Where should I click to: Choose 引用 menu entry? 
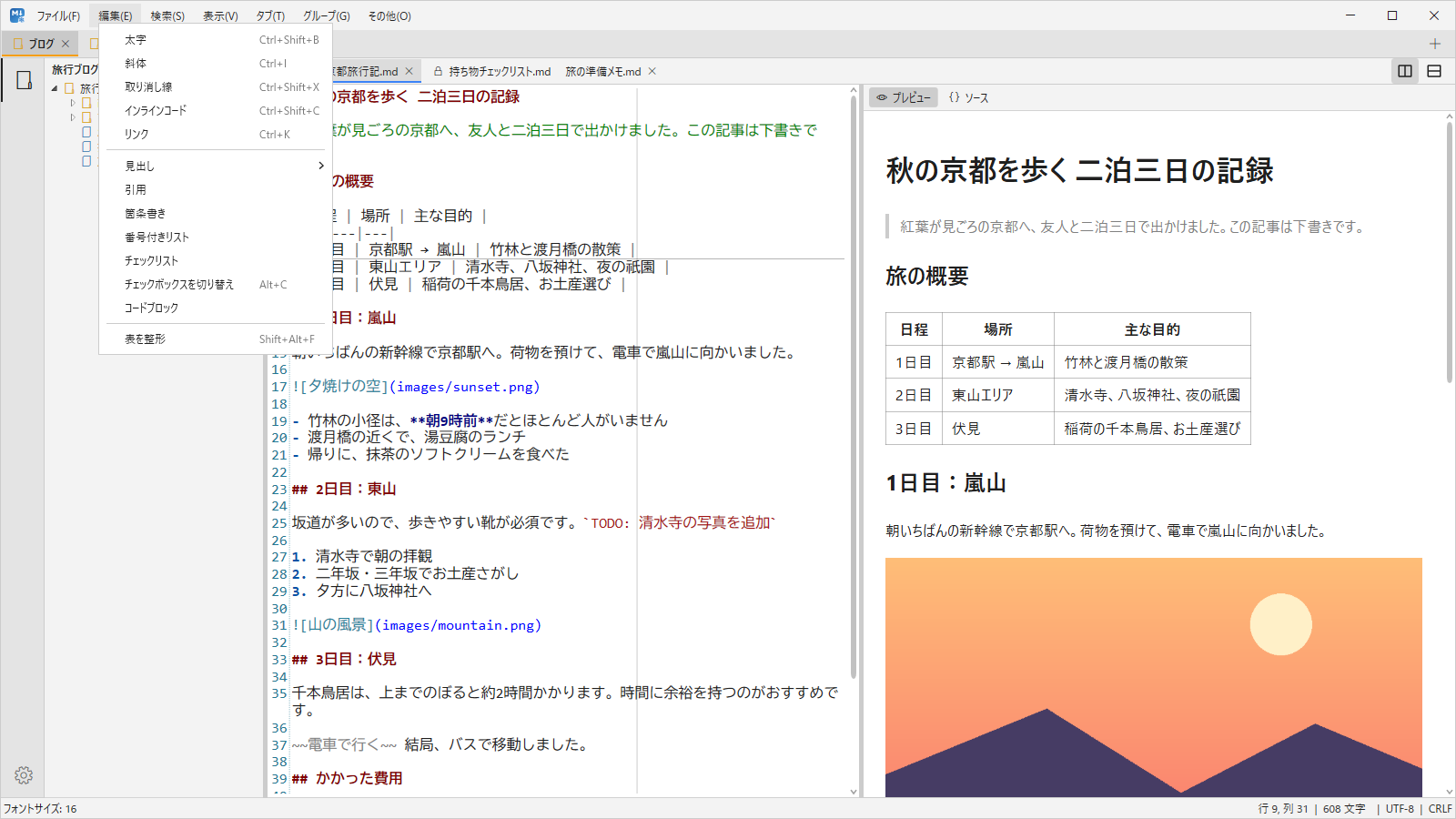click(x=215, y=189)
